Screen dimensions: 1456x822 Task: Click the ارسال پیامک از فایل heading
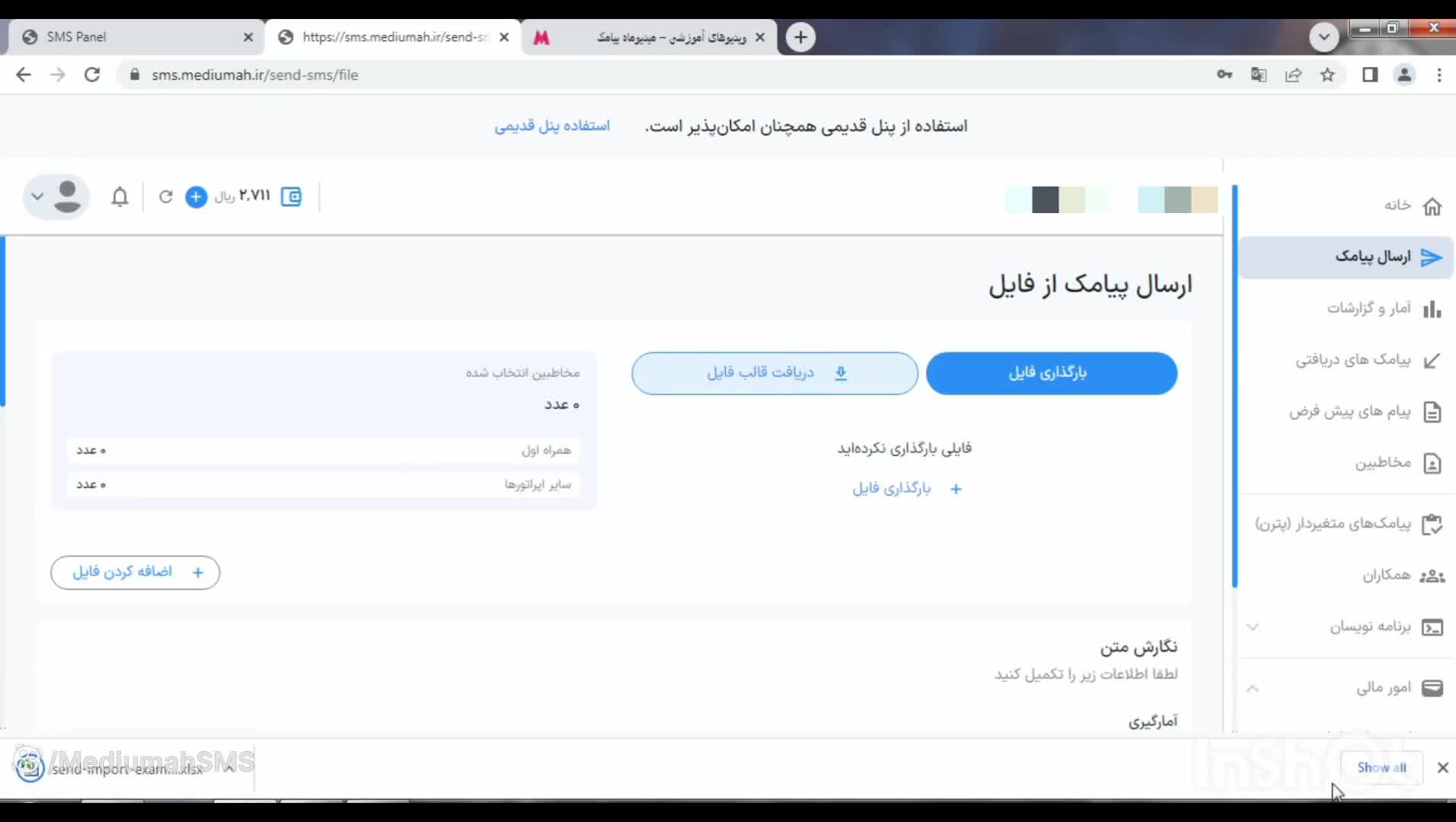pyautogui.click(x=1090, y=285)
